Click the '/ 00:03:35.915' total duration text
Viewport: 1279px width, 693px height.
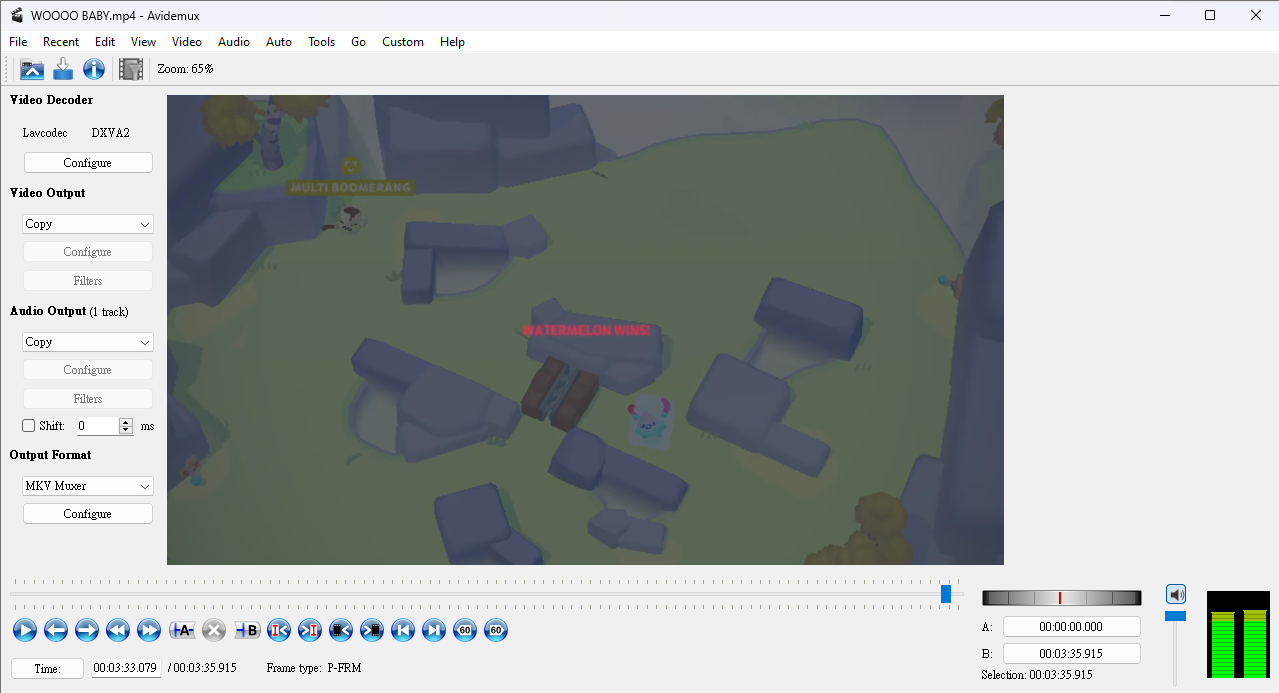[202, 668]
